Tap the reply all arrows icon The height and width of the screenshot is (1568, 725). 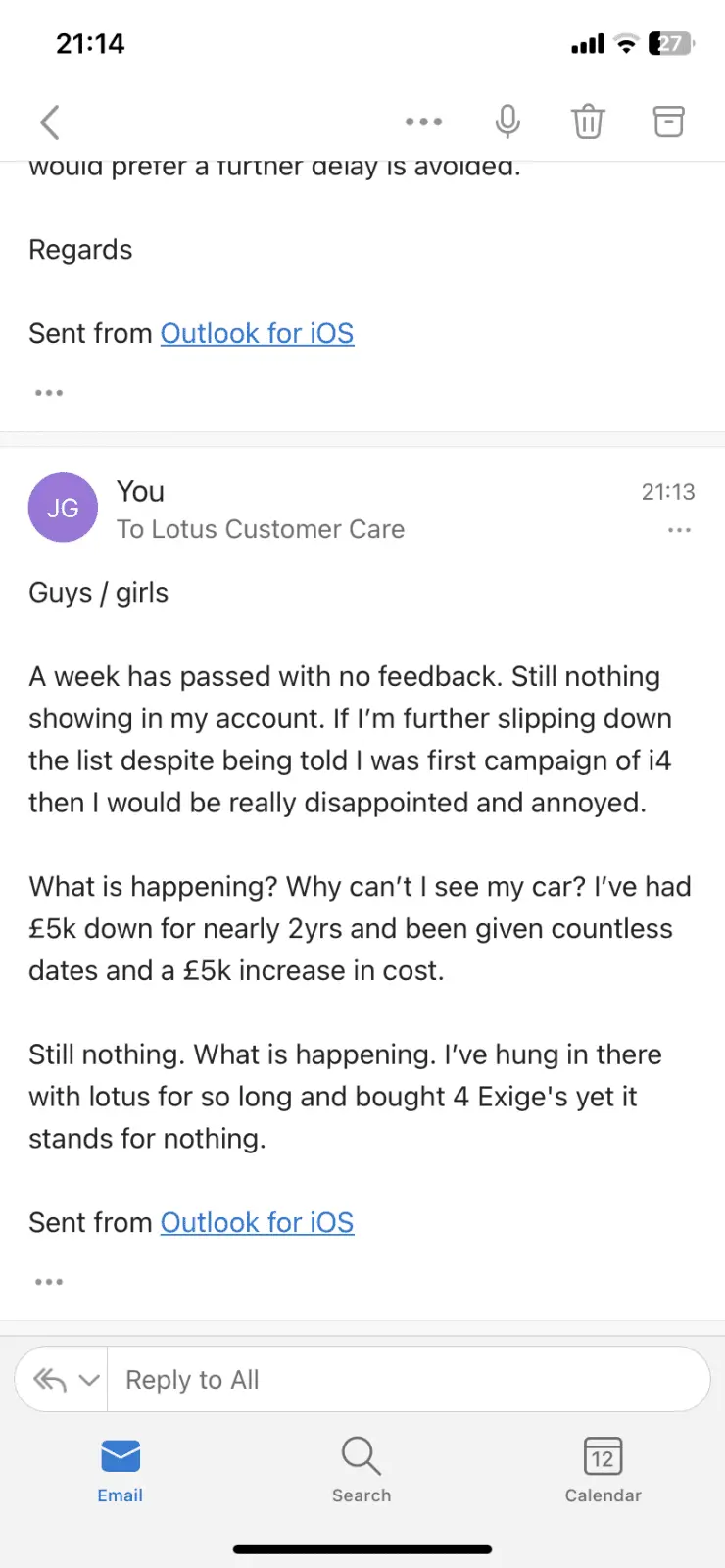[x=50, y=1380]
